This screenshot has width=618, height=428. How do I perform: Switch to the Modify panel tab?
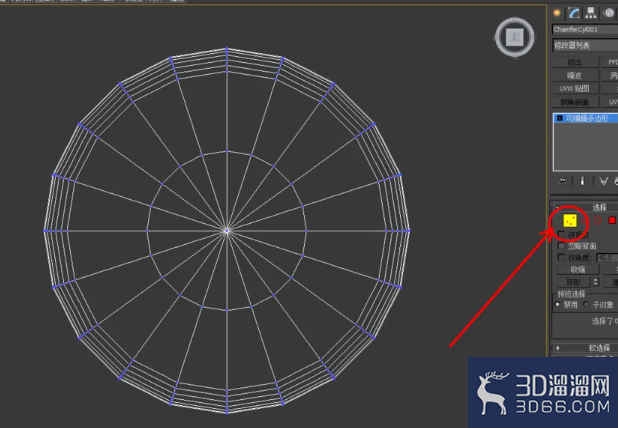pyautogui.click(x=575, y=12)
